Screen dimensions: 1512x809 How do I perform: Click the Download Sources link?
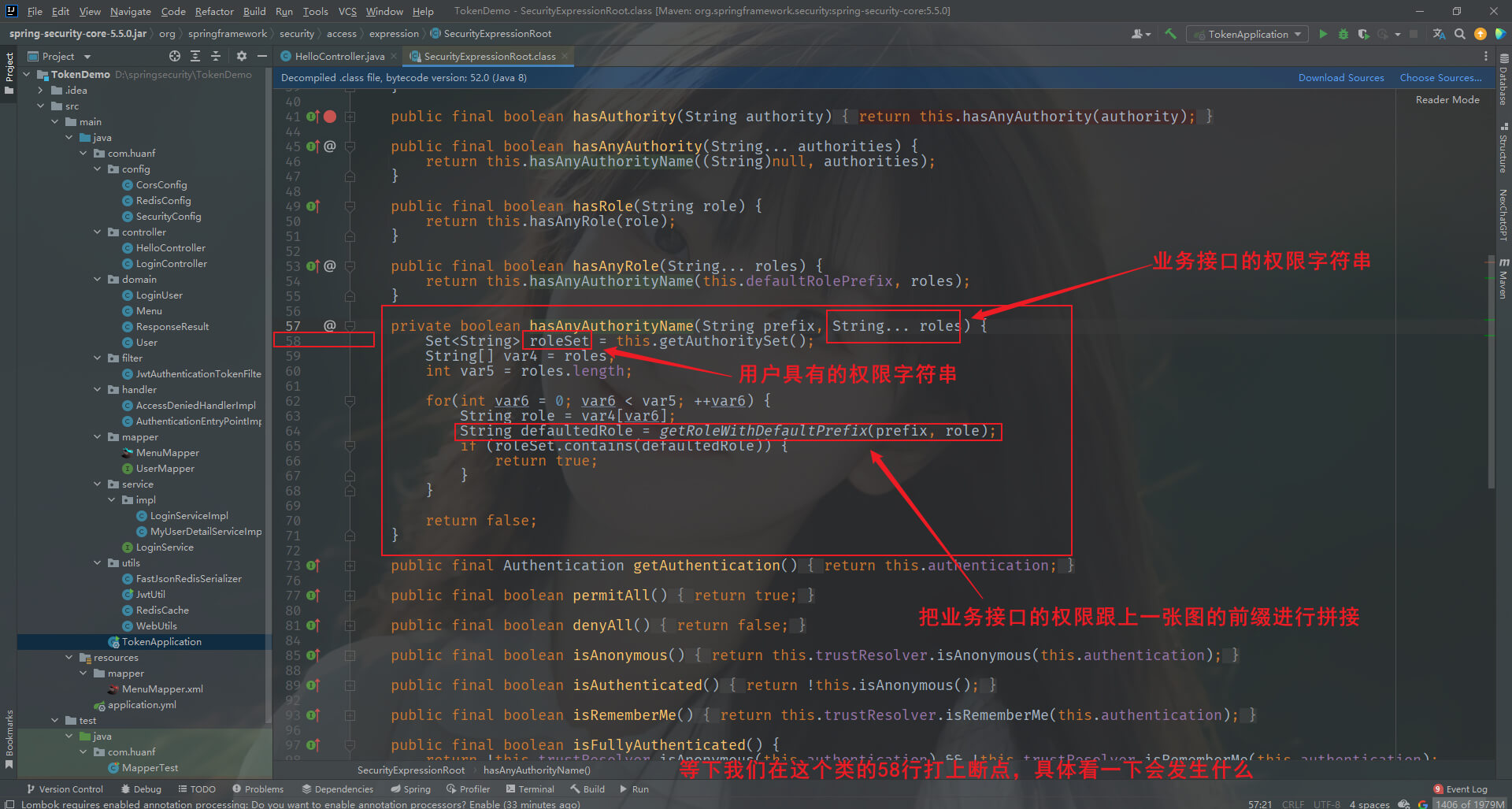tap(1340, 78)
